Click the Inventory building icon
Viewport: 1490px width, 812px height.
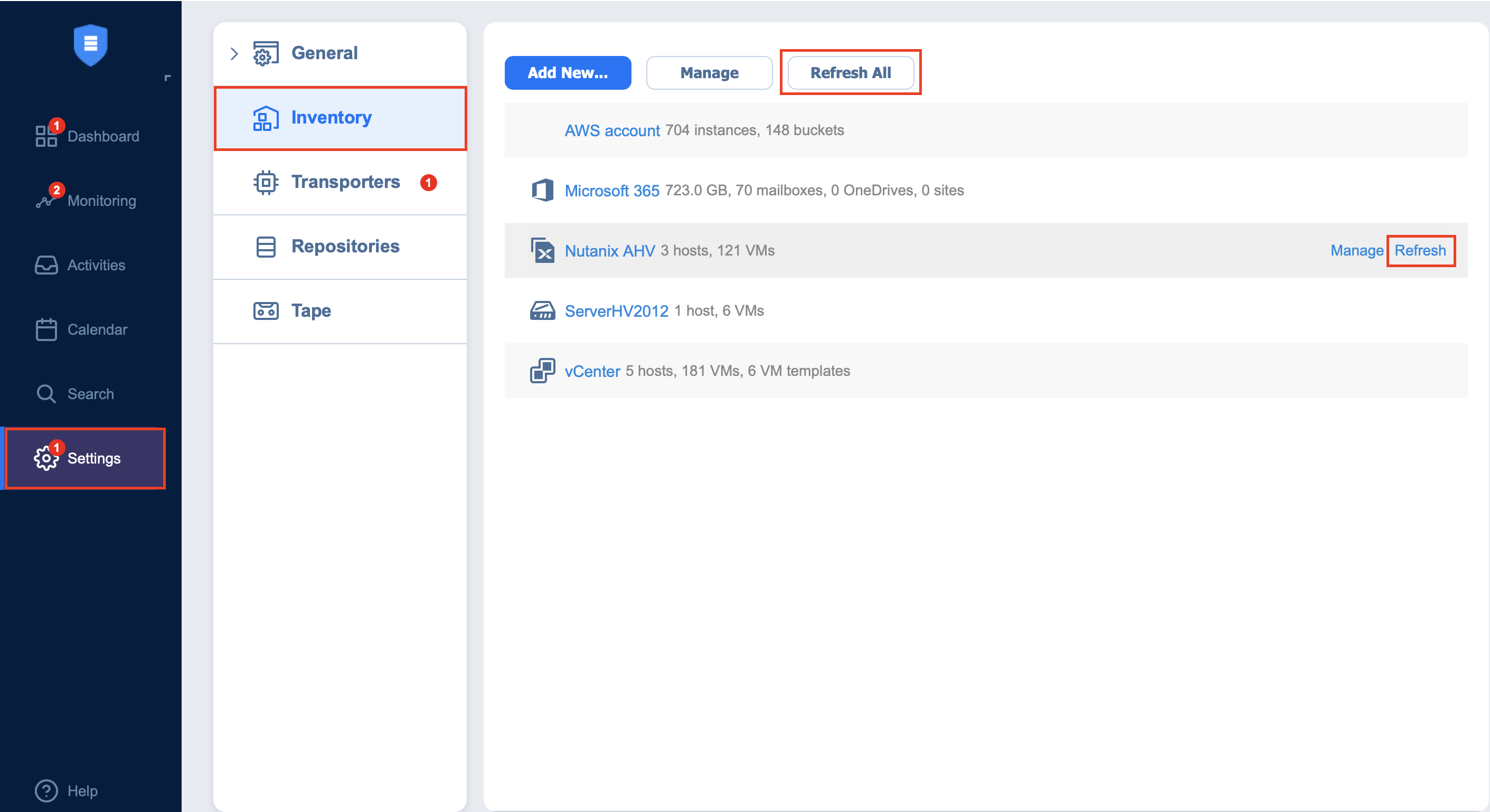266,118
